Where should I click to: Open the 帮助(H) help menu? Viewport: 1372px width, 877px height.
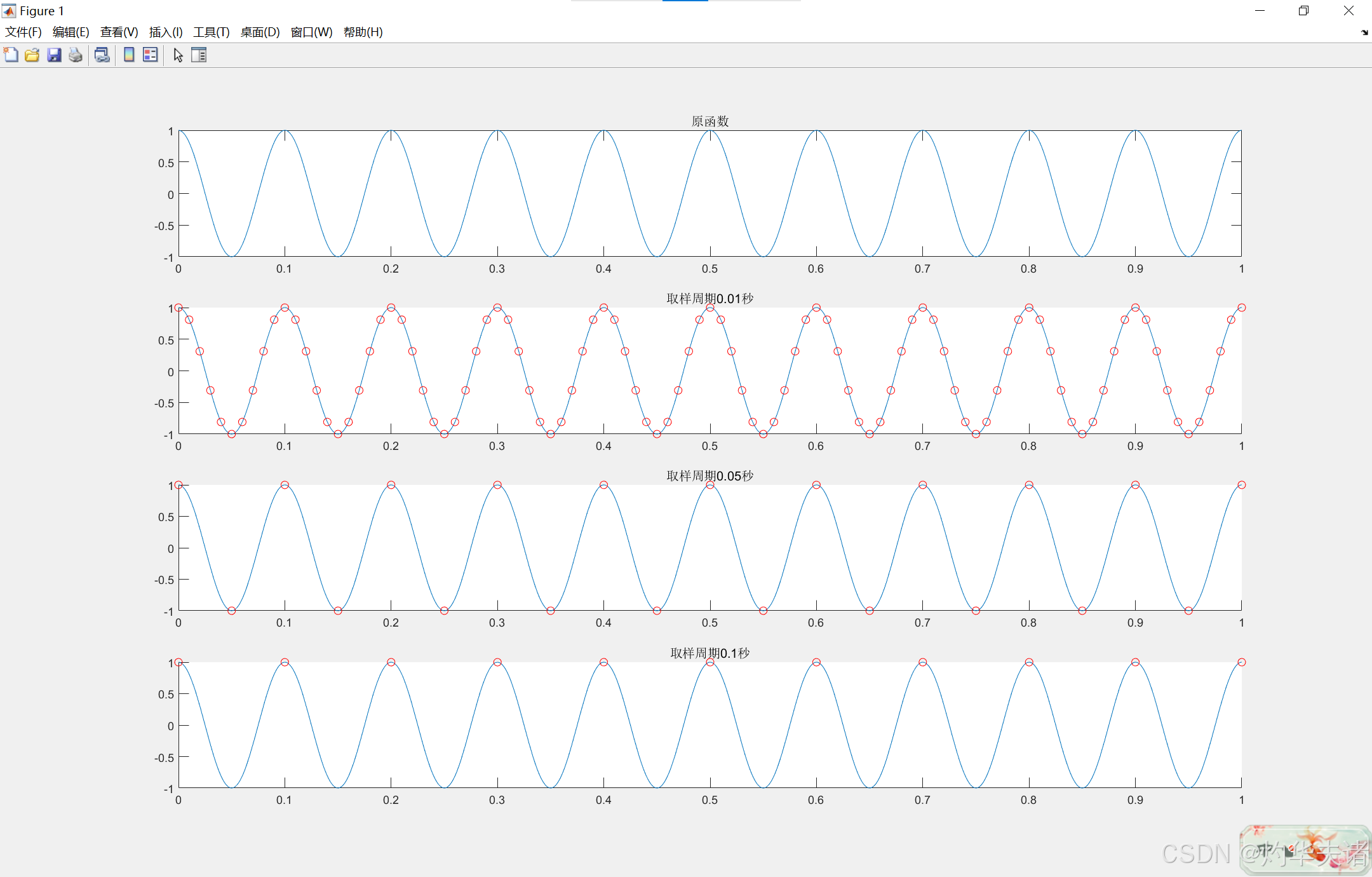coord(363,32)
